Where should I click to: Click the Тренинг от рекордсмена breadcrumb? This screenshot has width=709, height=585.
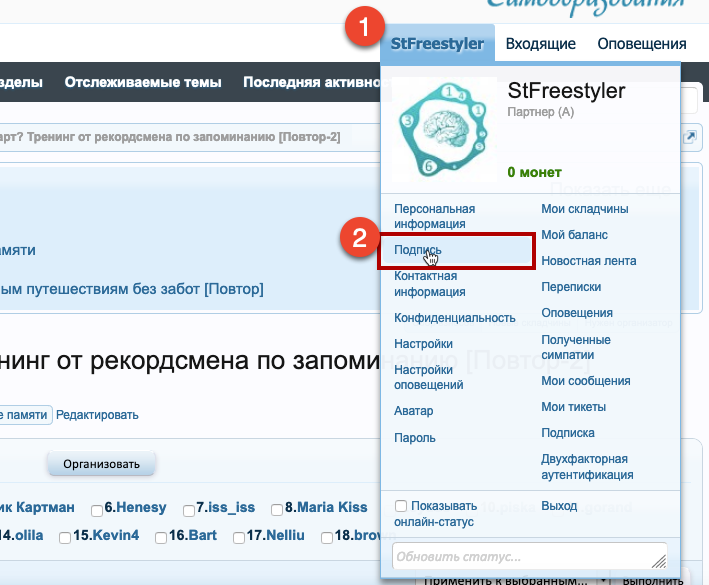click(170, 137)
